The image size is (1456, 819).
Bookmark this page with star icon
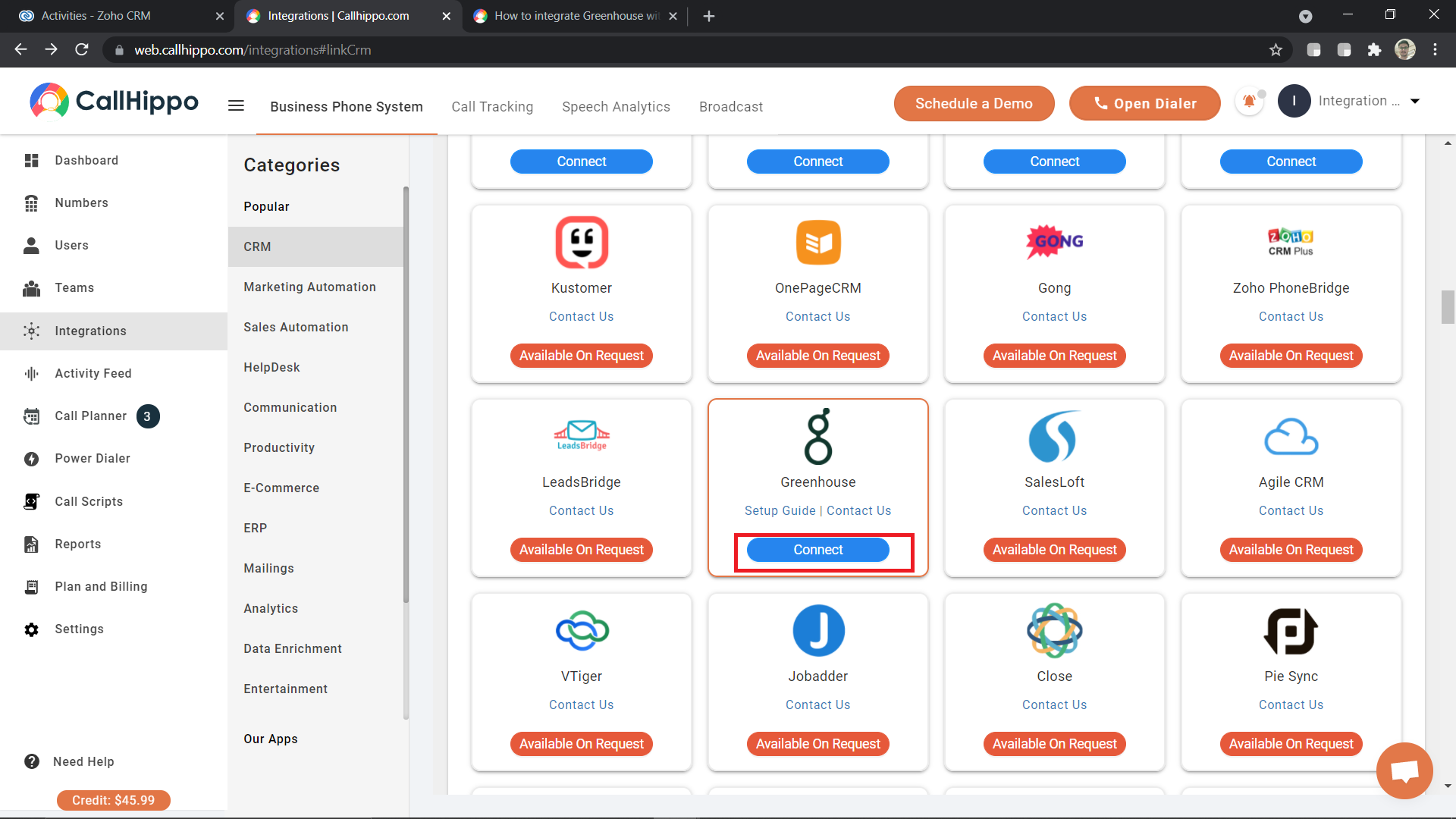click(1276, 50)
